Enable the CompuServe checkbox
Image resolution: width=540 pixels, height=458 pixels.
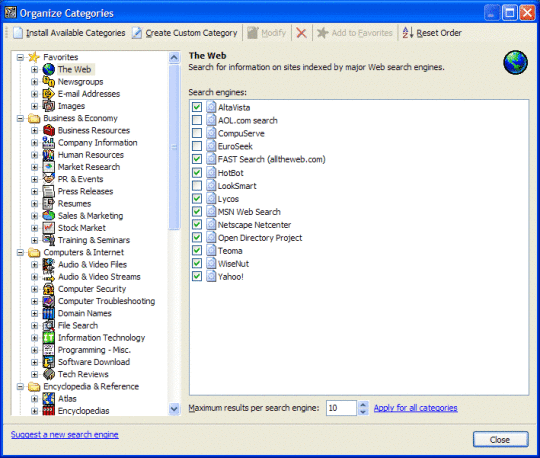pyautogui.click(x=197, y=133)
